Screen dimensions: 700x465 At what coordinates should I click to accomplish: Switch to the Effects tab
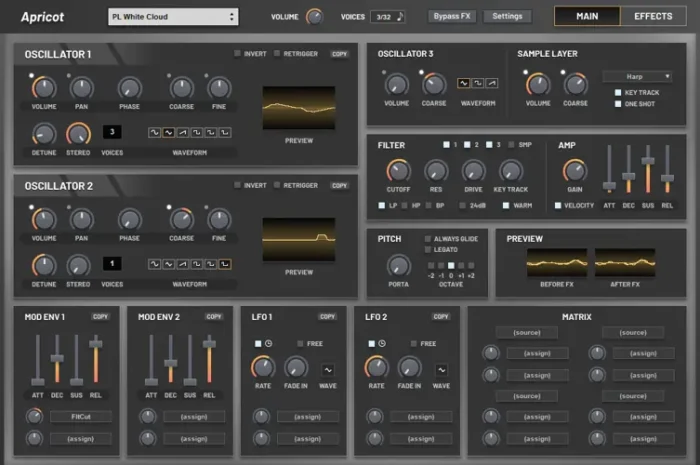[653, 16]
